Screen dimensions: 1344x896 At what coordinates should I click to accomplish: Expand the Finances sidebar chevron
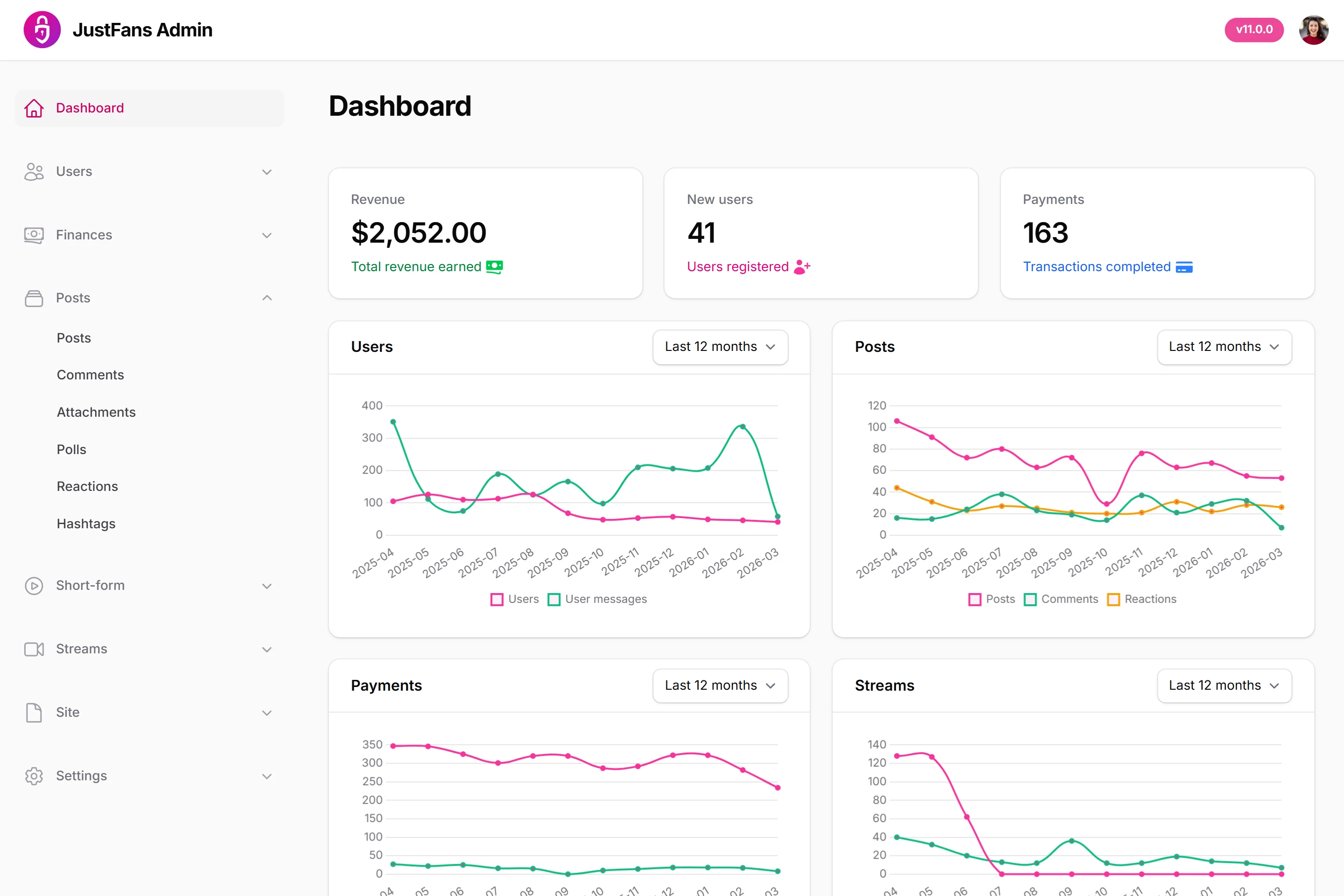click(x=267, y=235)
